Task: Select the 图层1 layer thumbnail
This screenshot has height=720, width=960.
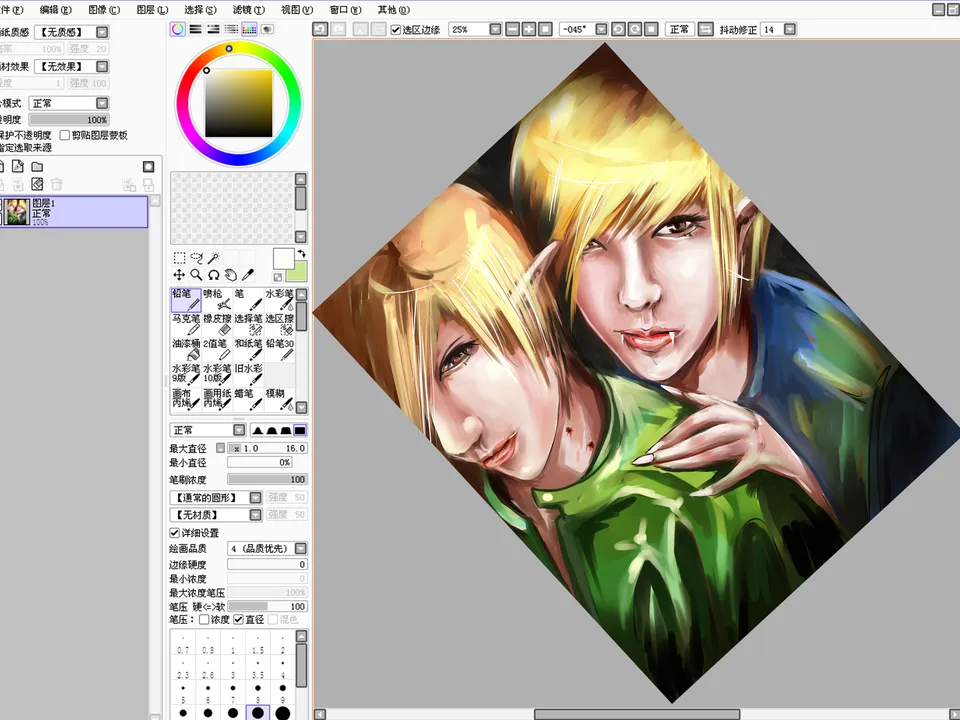Action: [18, 212]
